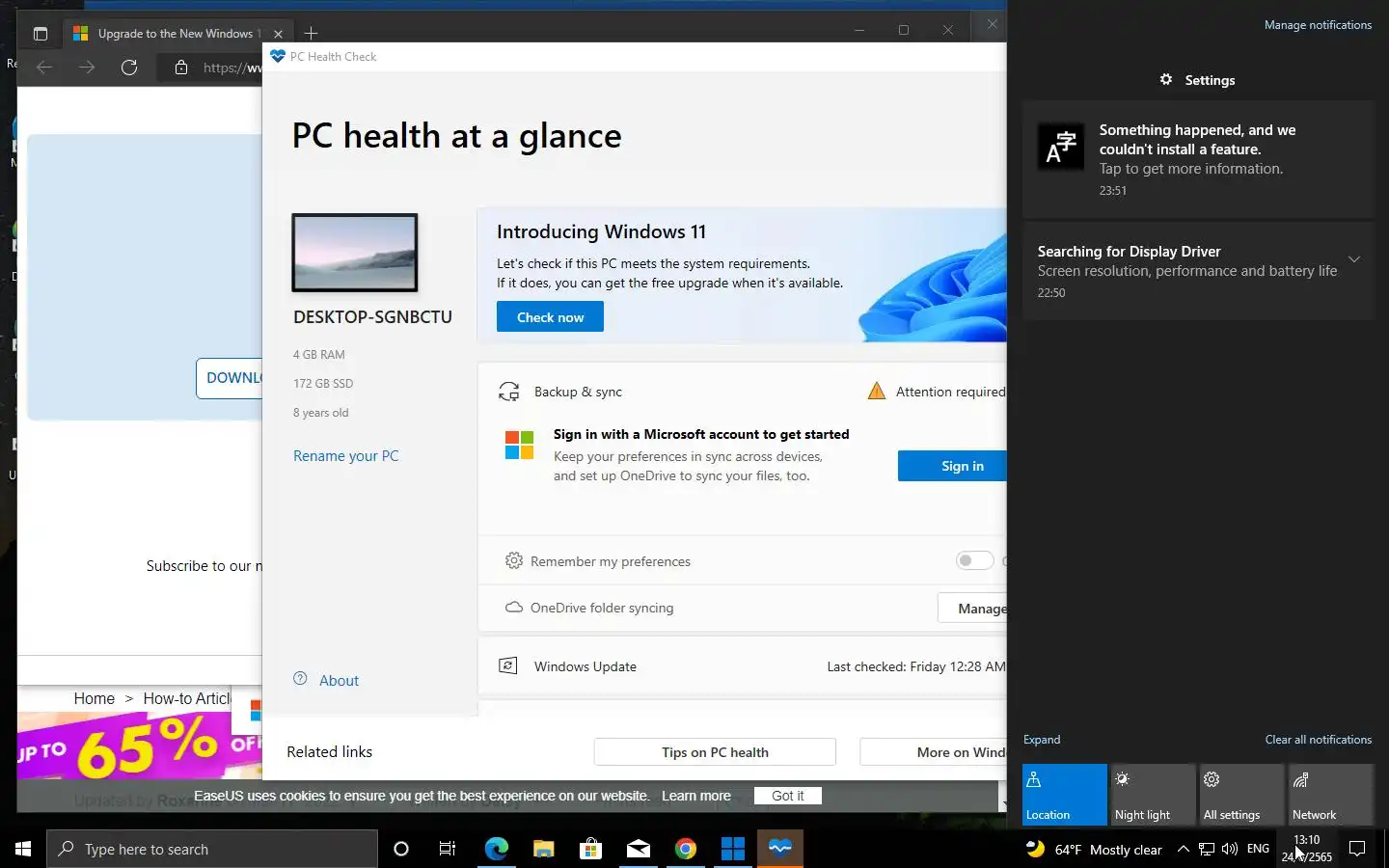This screenshot has height=868, width=1389.
Task: Open More on Windows related link
Action: tap(933, 752)
